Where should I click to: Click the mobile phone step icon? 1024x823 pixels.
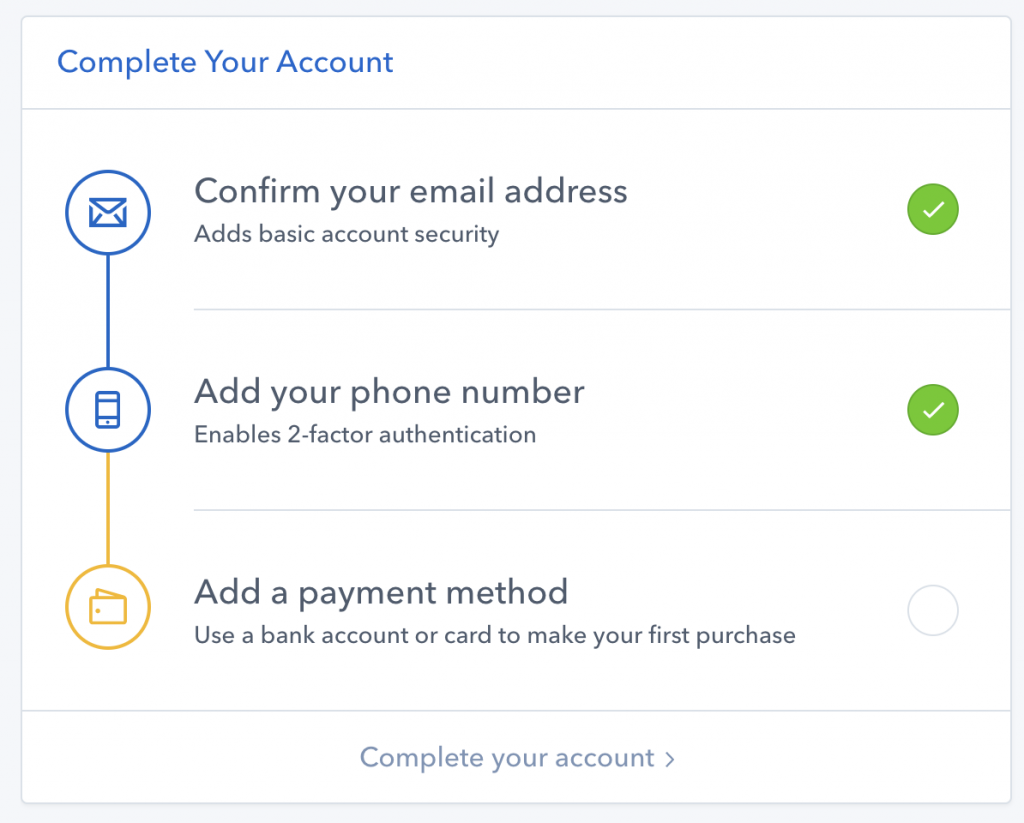(x=108, y=410)
